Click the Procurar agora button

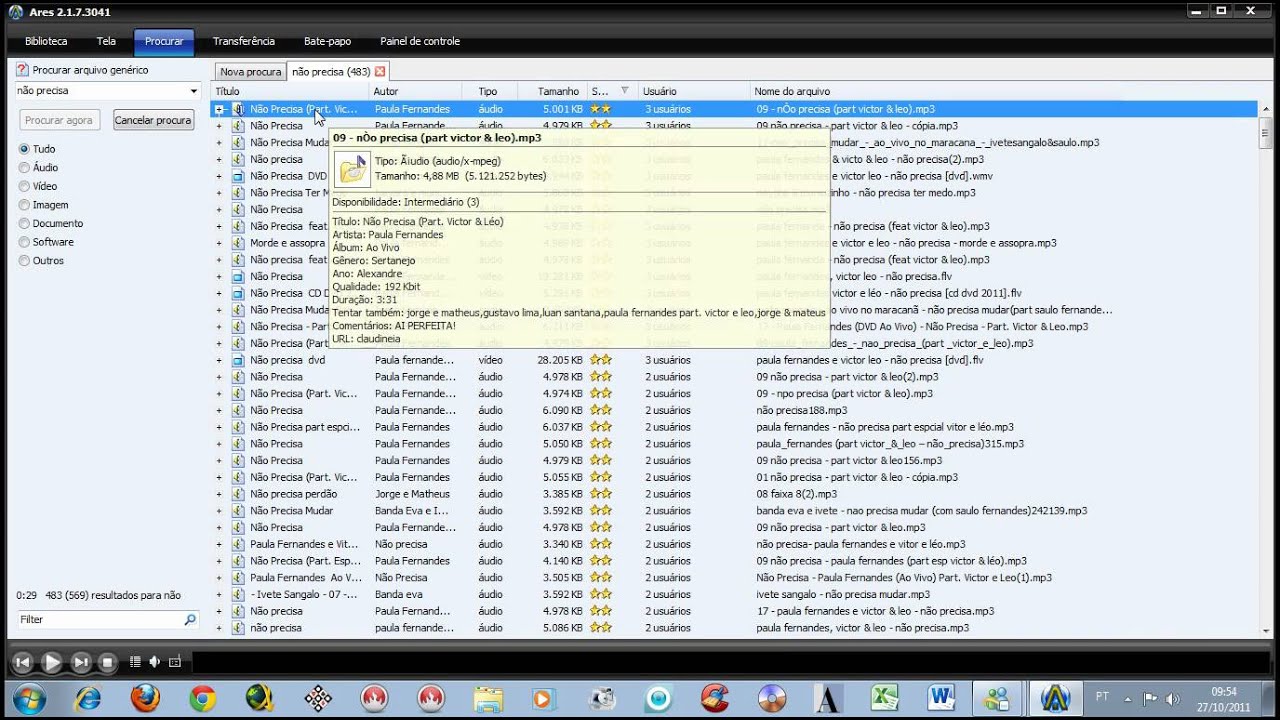(59, 120)
